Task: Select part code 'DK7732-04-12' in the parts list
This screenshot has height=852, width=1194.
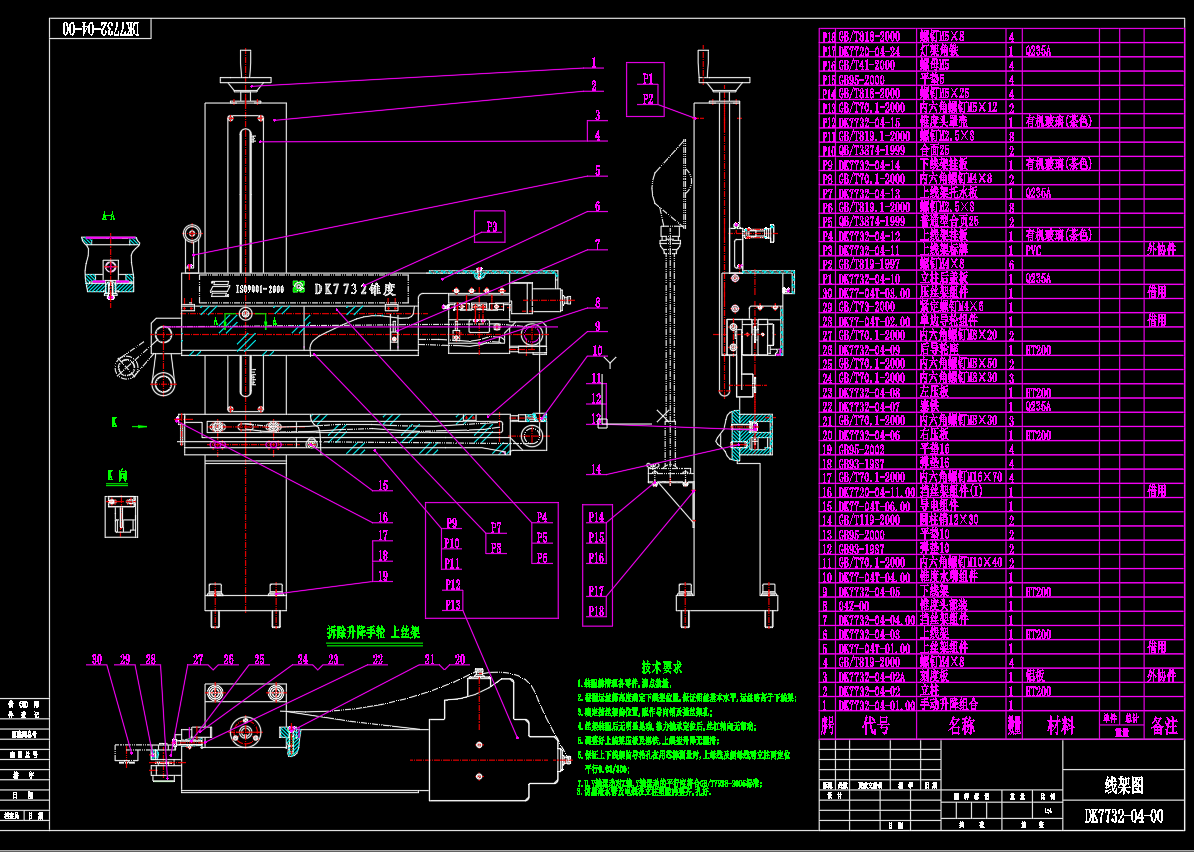Action: (x=870, y=235)
